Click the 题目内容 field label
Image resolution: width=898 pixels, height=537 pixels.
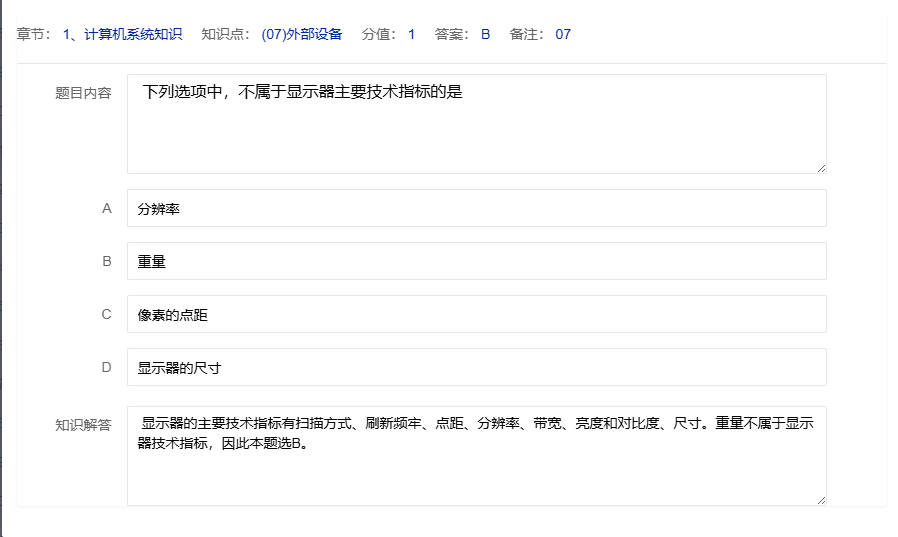pyautogui.click(x=83, y=93)
